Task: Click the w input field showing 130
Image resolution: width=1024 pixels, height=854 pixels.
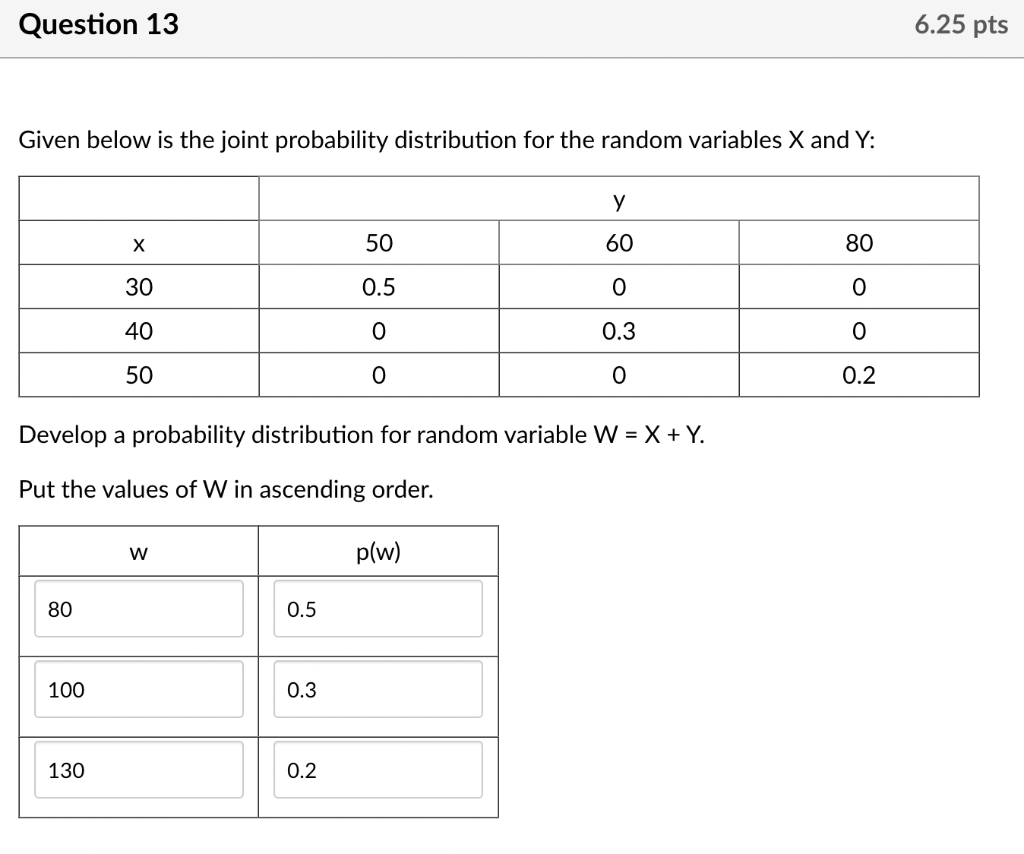Action: coord(139,769)
